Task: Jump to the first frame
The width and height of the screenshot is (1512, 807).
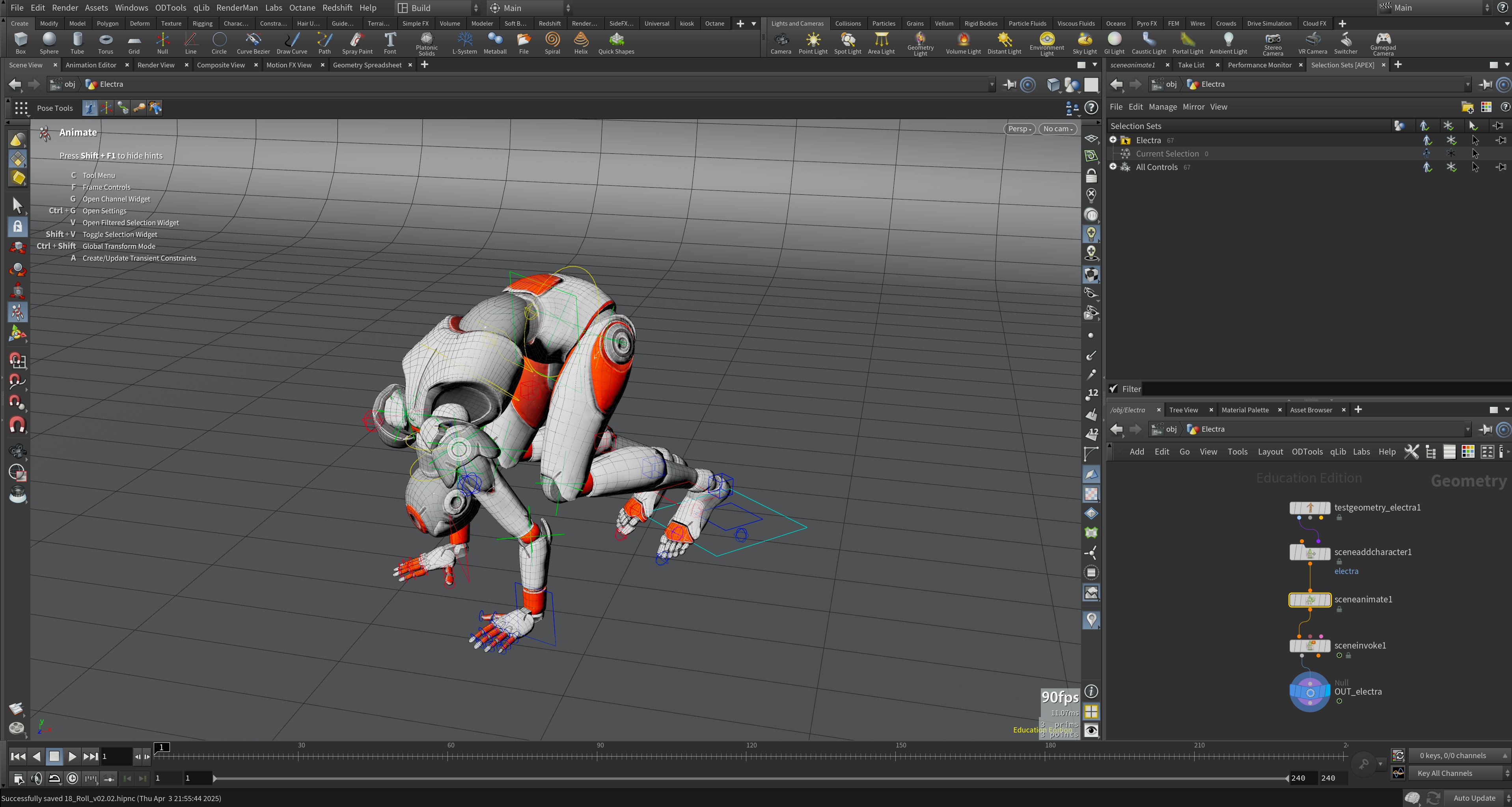Action: point(18,757)
